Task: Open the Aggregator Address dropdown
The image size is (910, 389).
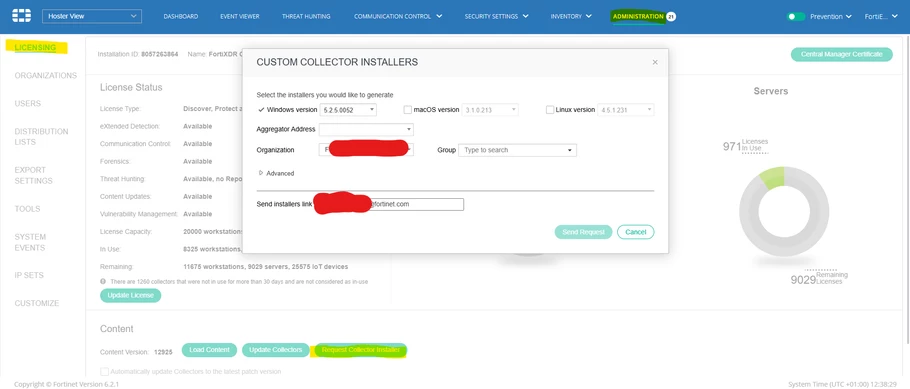Action: [366, 129]
